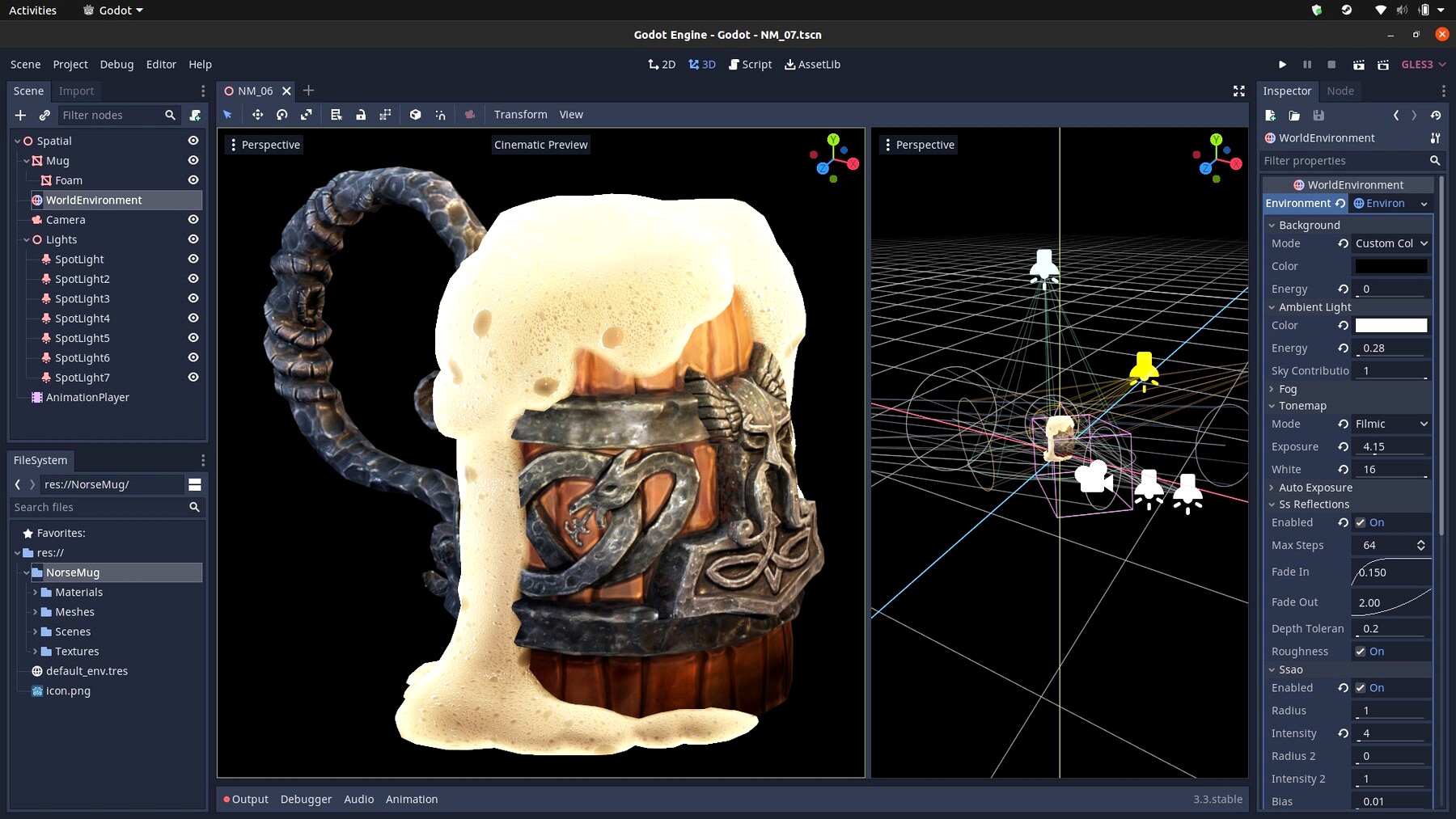Expand the Materials folder
The image size is (1456, 819).
pyautogui.click(x=35, y=593)
